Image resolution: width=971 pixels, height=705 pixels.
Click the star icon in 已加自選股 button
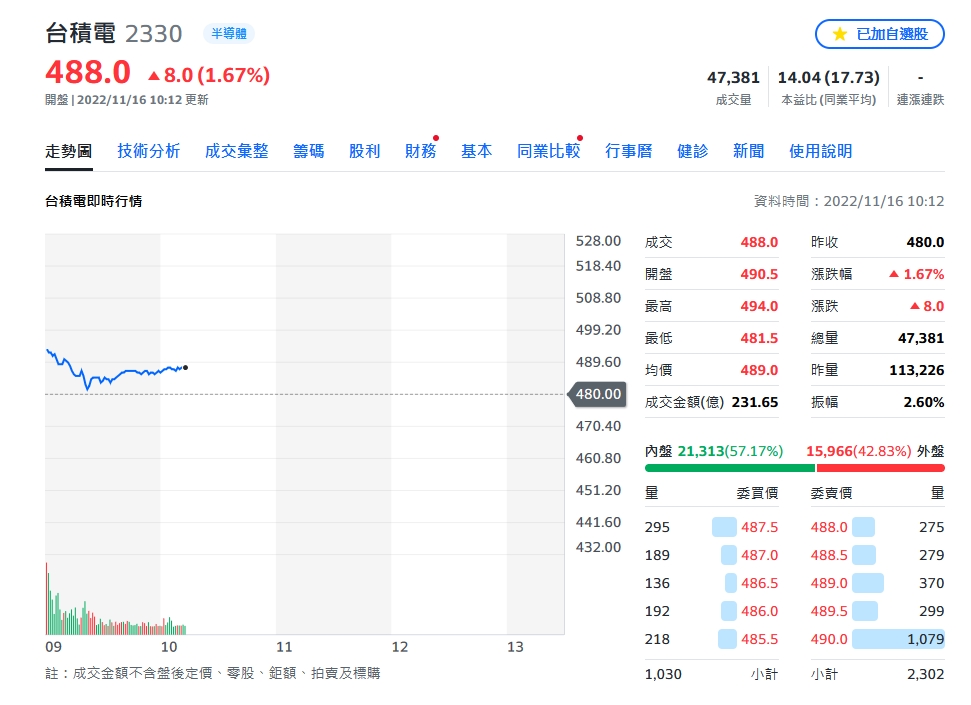pyautogui.click(x=839, y=34)
